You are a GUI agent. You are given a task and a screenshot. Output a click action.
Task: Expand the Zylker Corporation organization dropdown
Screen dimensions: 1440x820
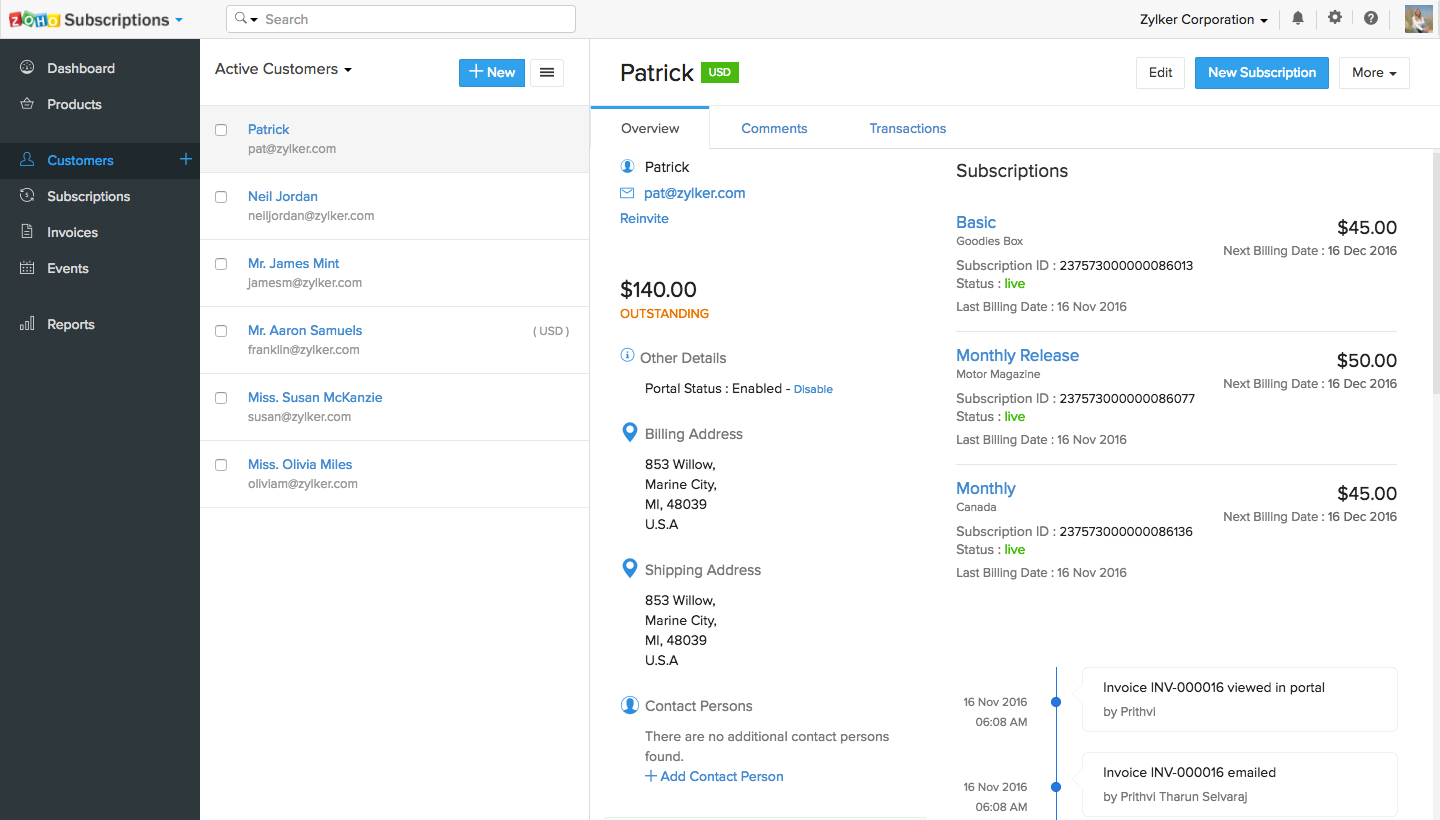click(x=1204, y=20)
